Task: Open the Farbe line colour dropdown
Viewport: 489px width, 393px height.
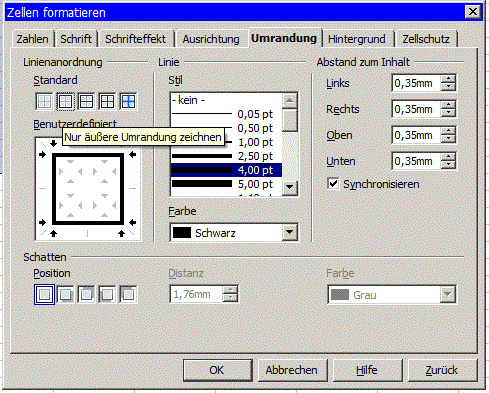Action: tap(289, 232)
